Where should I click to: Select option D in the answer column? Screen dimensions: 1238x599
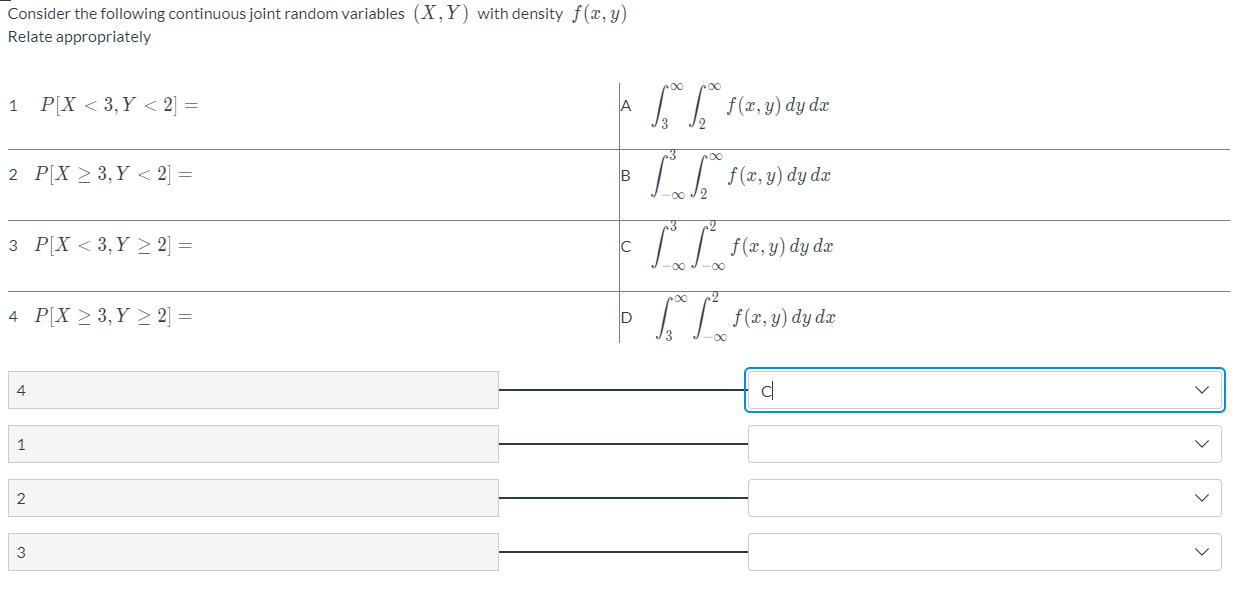click(x=740, y=317)
